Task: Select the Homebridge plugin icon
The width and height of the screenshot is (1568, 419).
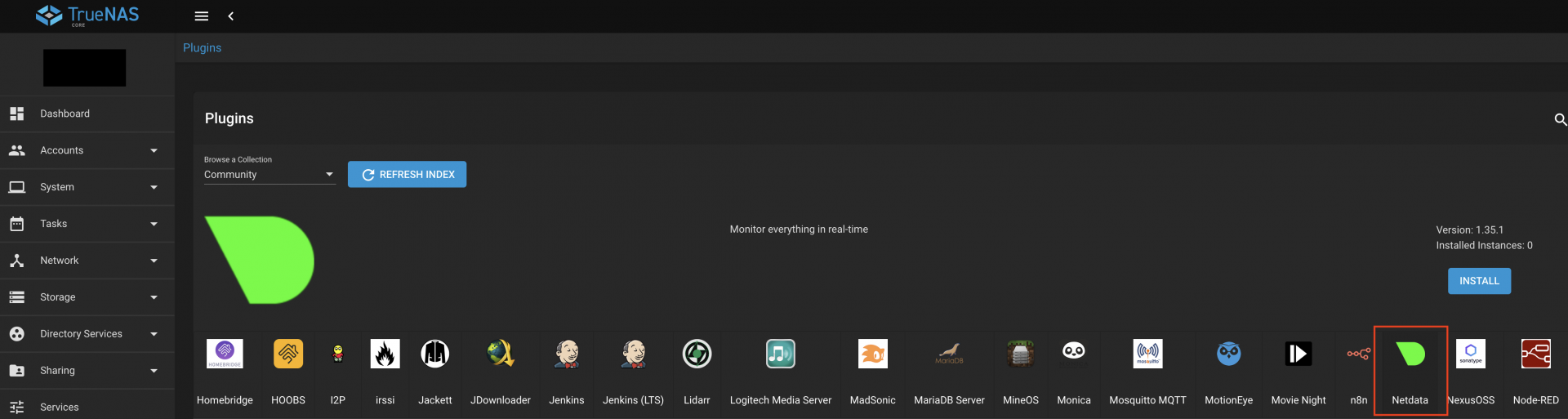Action: click(225, 354)
